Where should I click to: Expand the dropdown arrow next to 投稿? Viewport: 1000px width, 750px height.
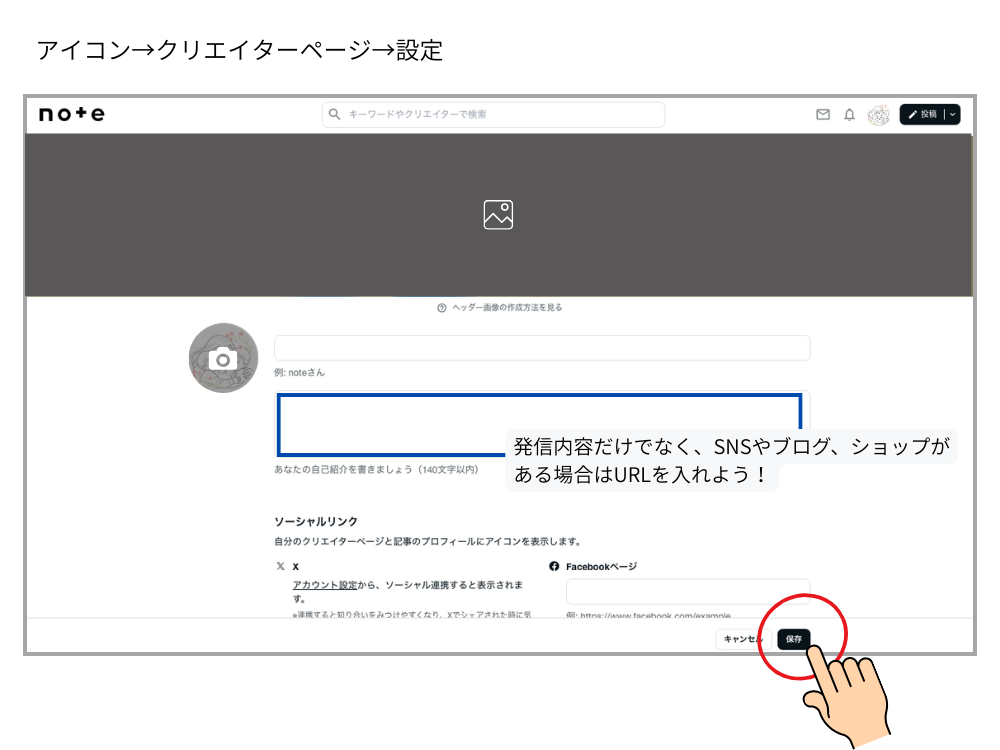pyautogui.click(x=950, y=115)
